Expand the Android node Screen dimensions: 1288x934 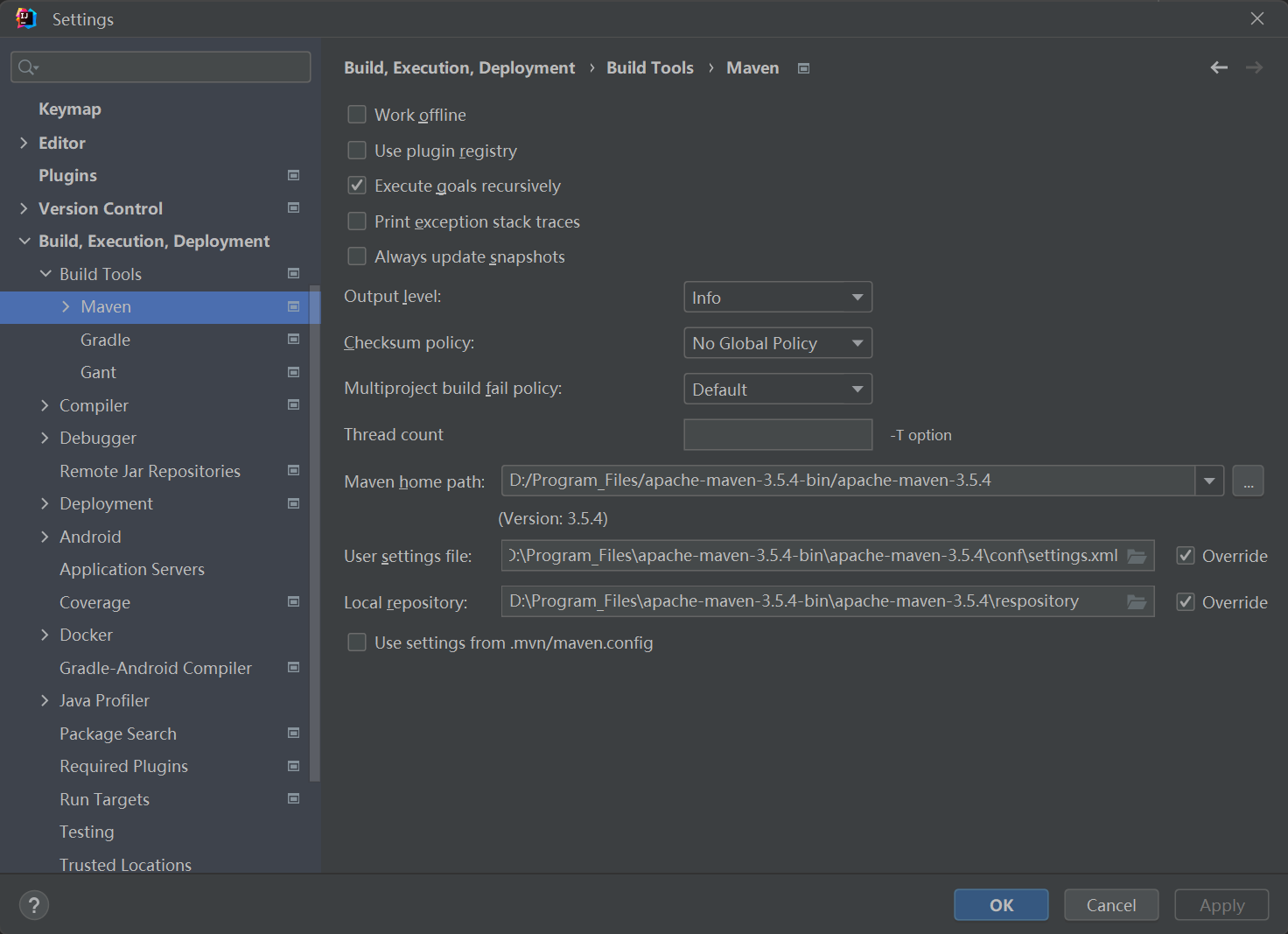[45, 537]
